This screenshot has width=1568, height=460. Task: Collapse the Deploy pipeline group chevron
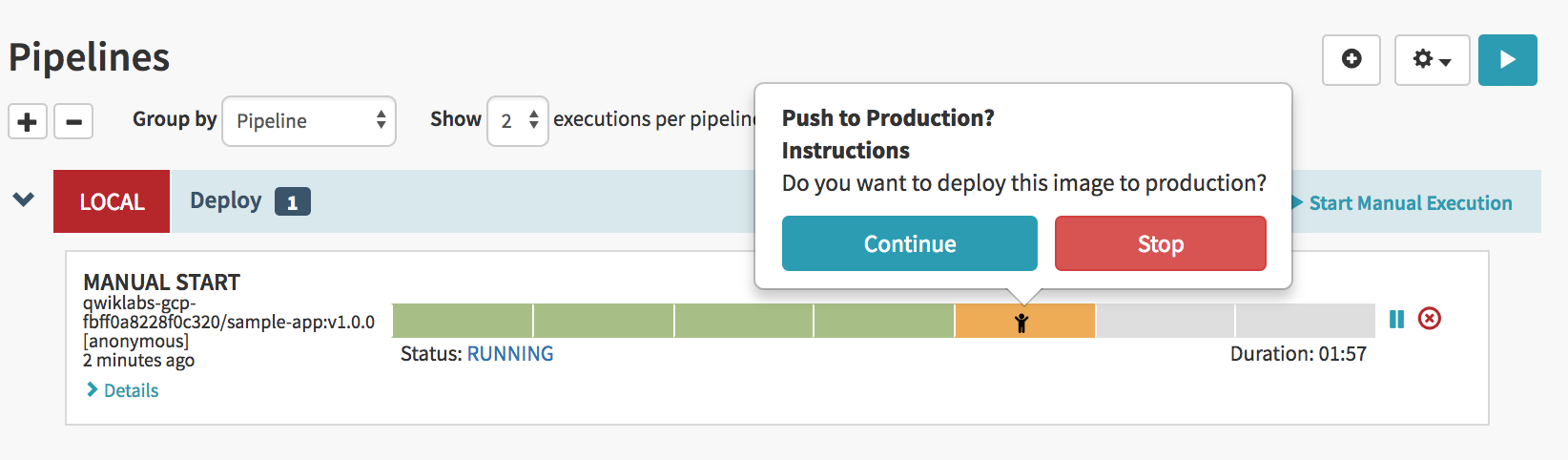coord(24,199)
